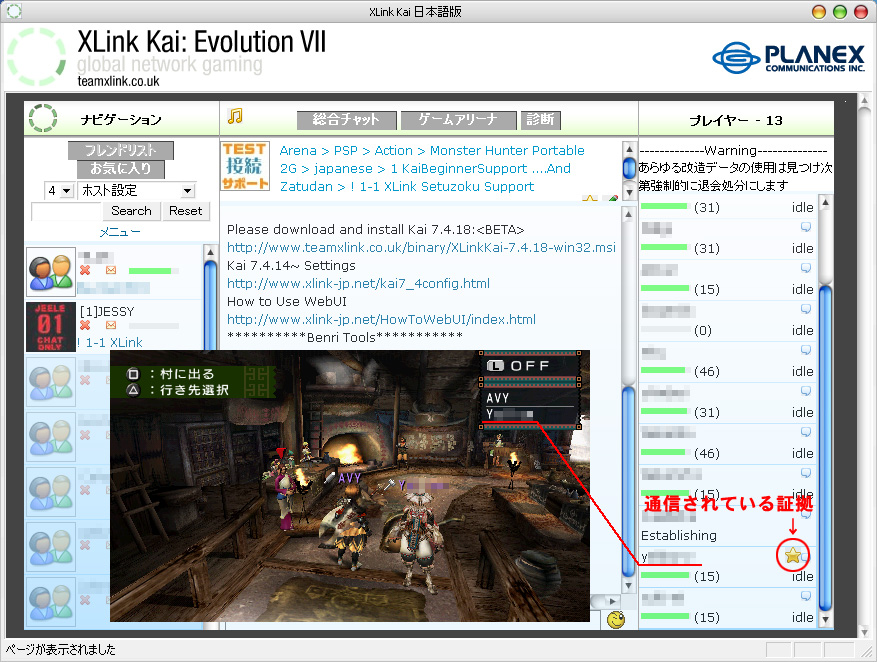Click the mail icon next to [1]JESSY
This screenshot has width=877, height=662.
click(x=111, y=325)
